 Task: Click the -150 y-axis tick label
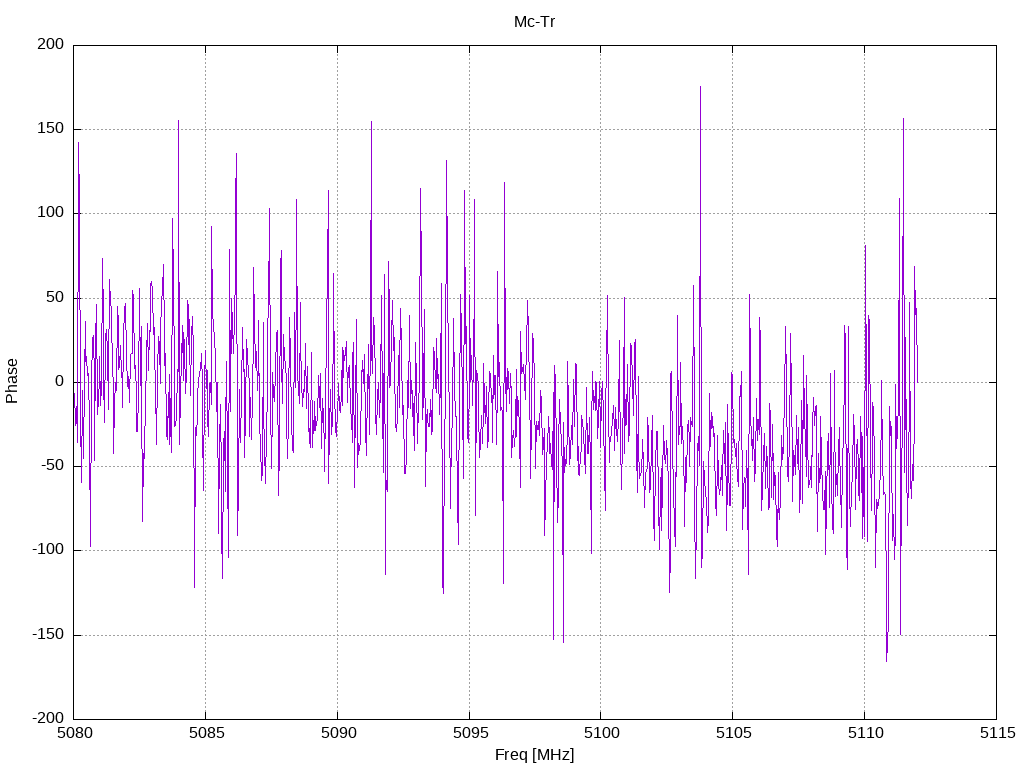[x=48, y=634]
